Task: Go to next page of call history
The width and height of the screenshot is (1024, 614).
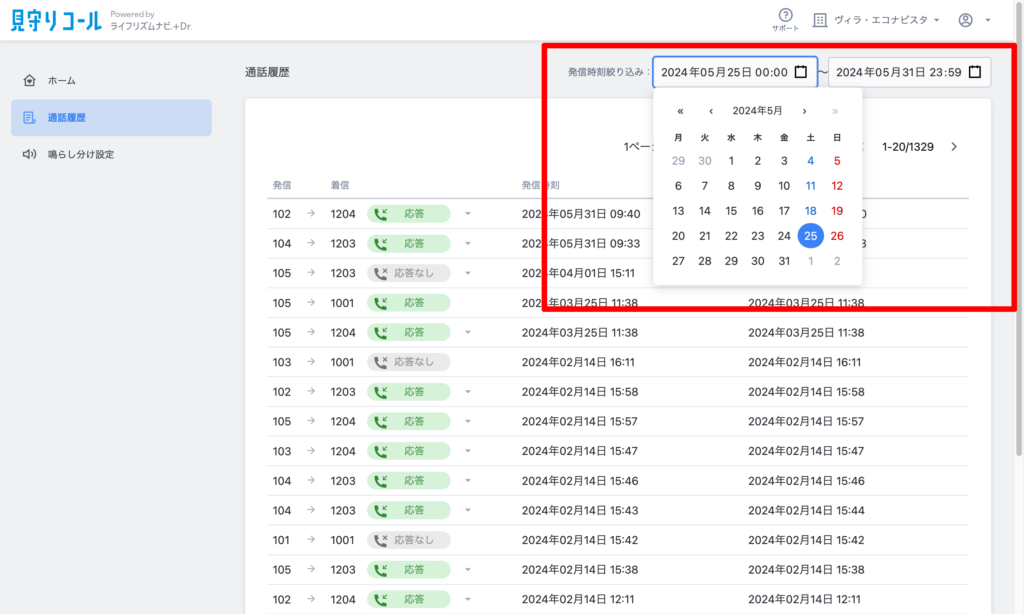Action: (x=954, y=146)
